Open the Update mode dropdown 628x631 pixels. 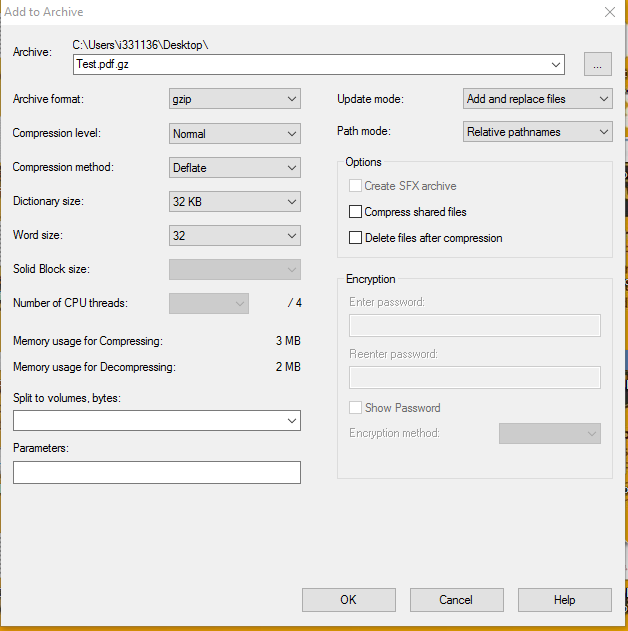pos(537,99)
